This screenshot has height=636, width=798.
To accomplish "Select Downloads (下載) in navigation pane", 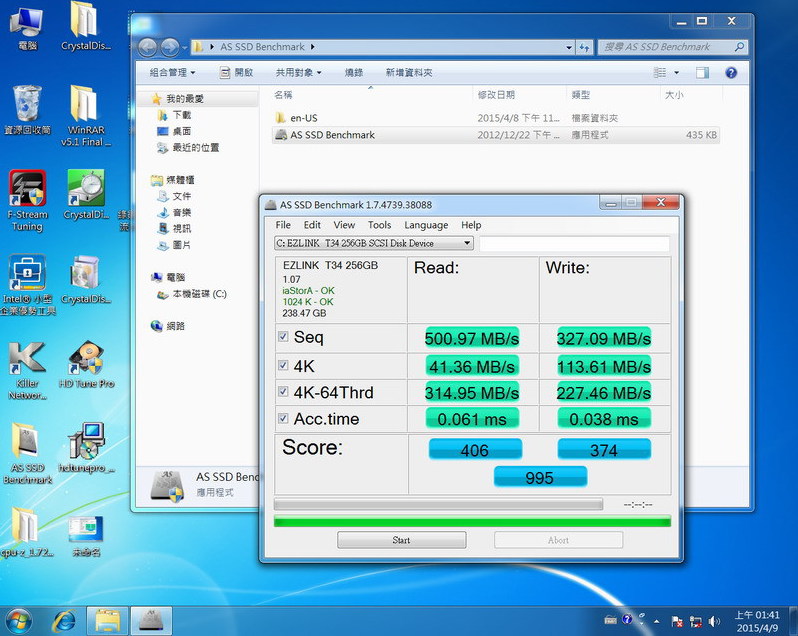I will [174, 115].
